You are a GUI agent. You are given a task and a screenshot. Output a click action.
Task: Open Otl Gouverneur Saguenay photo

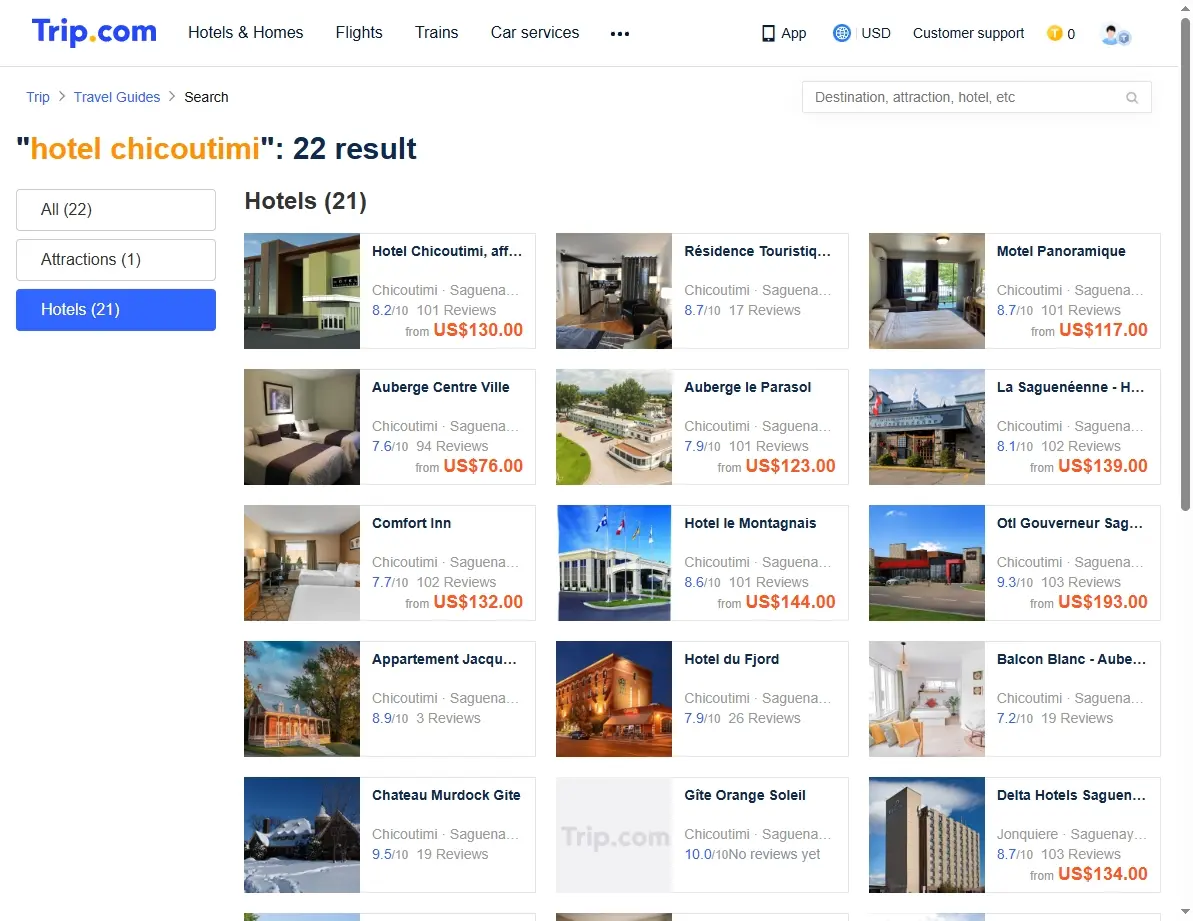tap(927, 564)
